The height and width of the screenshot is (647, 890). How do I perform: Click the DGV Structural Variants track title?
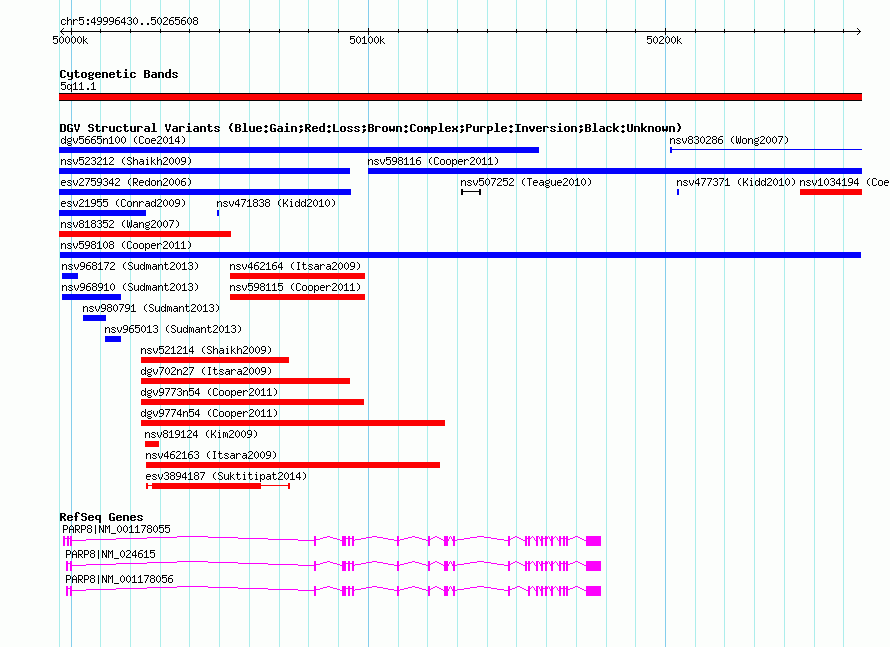point(370,128)
